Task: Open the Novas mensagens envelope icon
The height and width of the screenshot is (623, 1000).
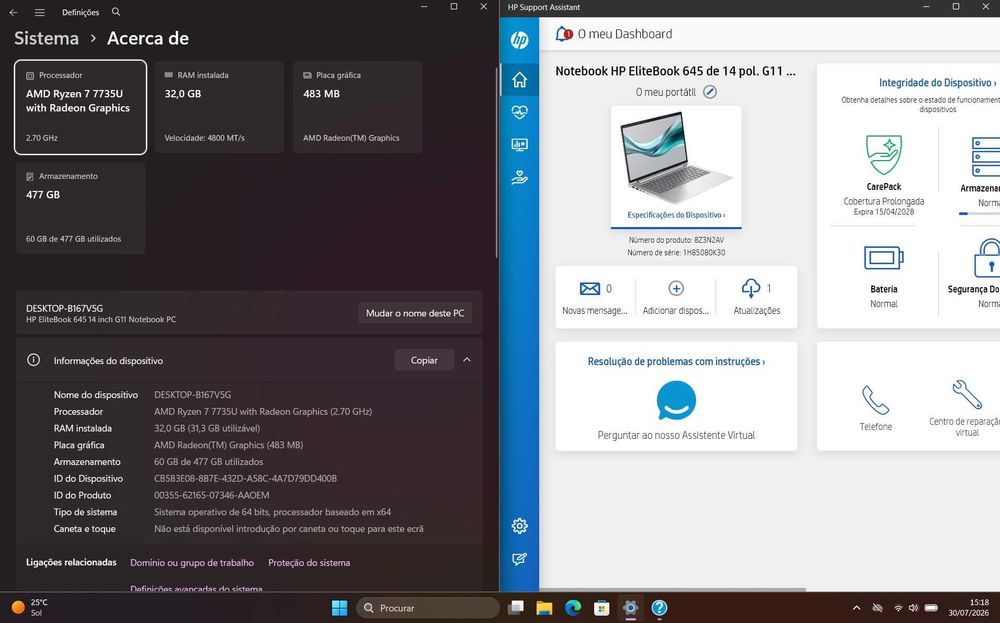Action: tap(590, 289)
